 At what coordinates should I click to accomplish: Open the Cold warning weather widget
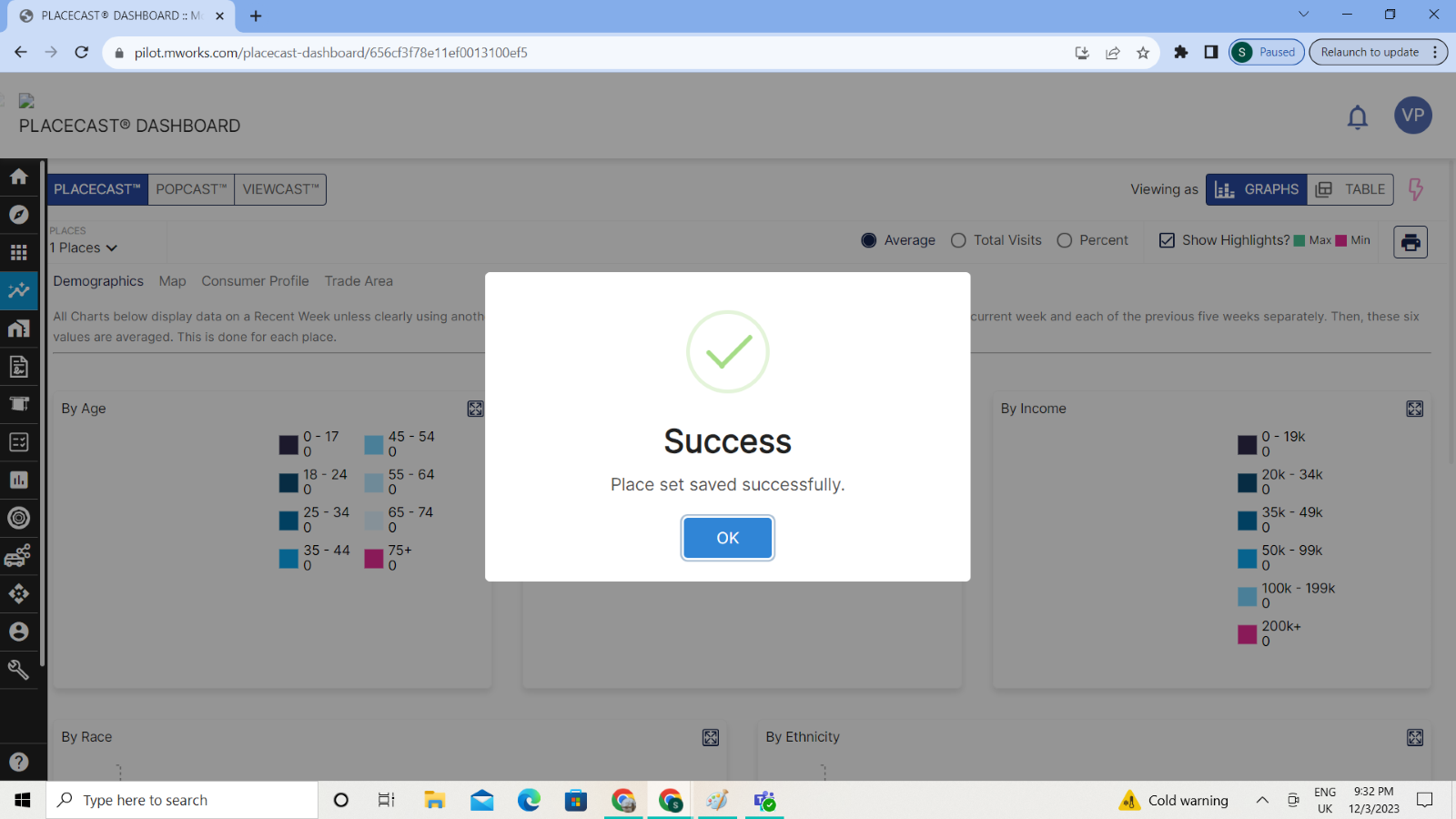coord(1174,800)
